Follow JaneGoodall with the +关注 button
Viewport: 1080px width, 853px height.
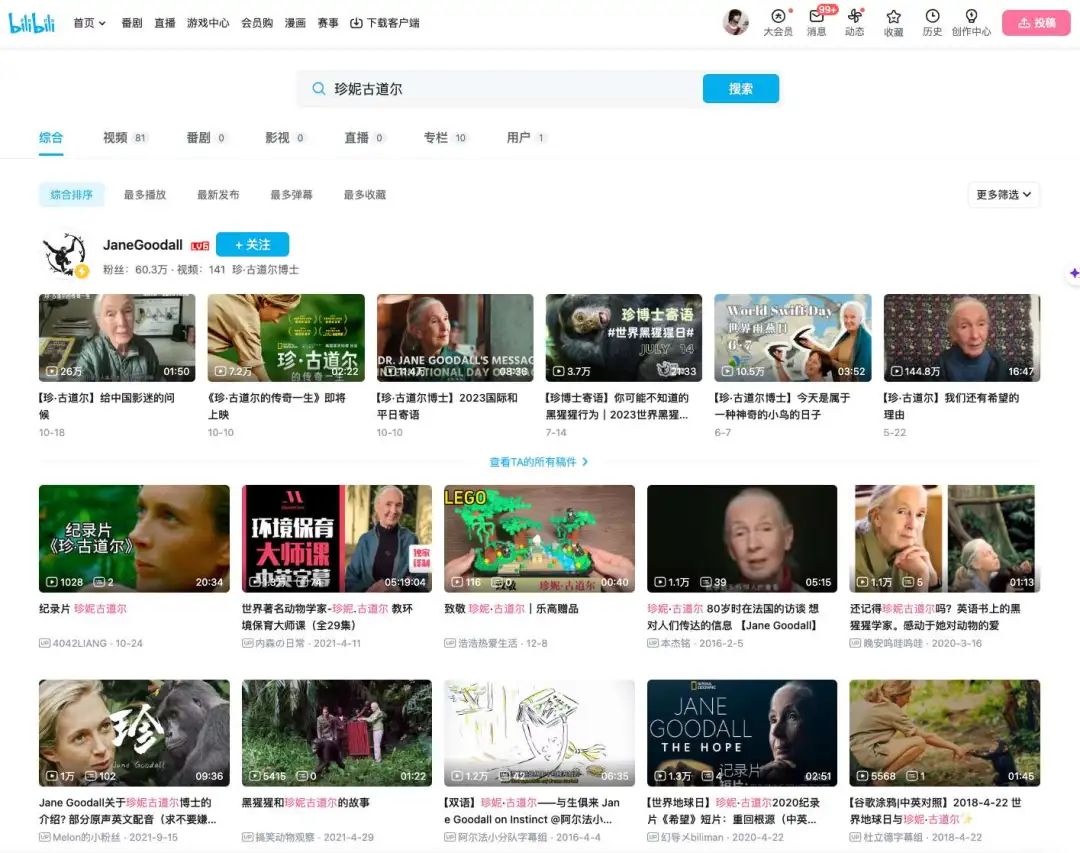coord(253,245)
